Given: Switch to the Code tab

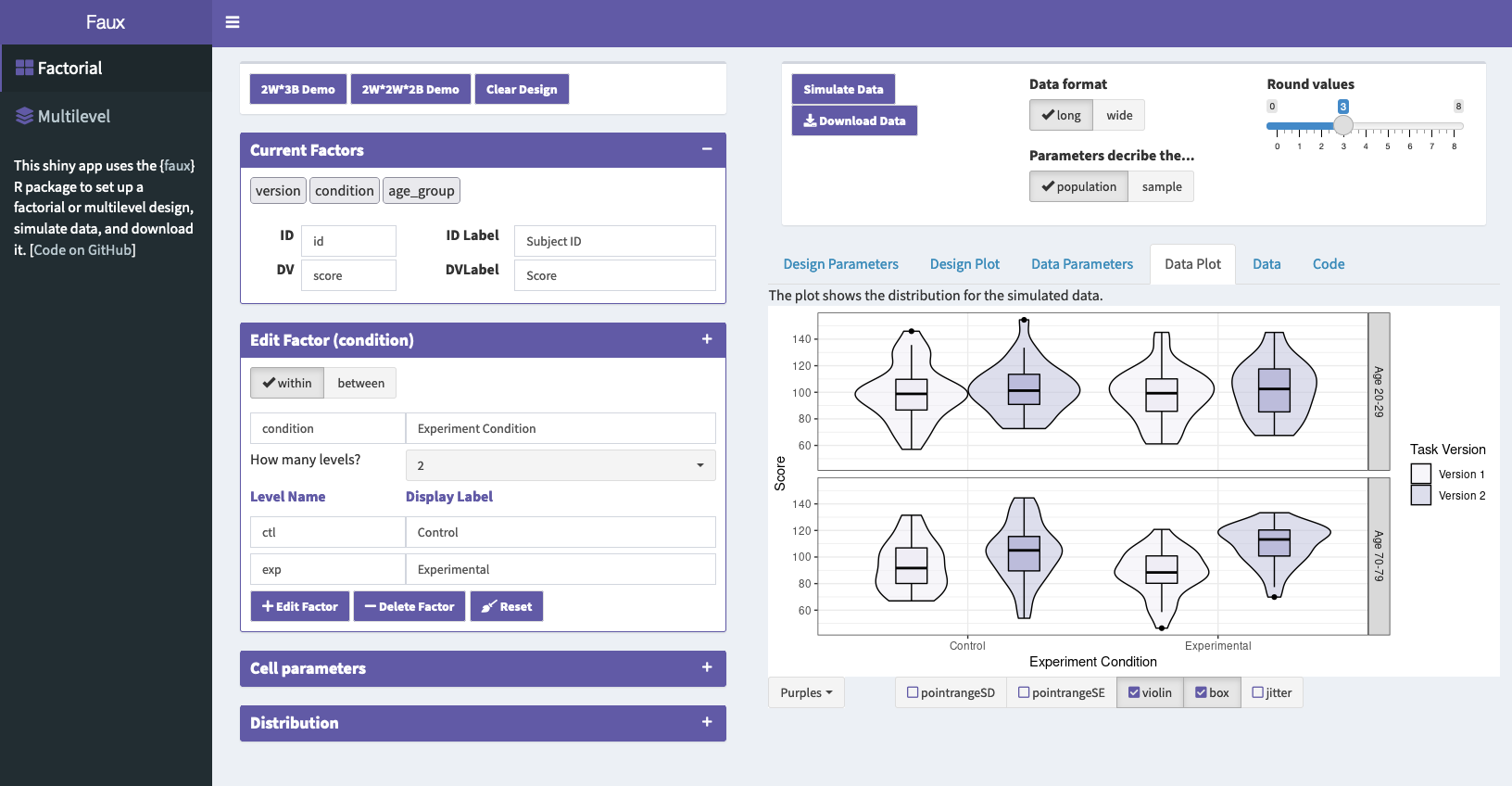Looking at the screenshot, I should pos(1328,264).
